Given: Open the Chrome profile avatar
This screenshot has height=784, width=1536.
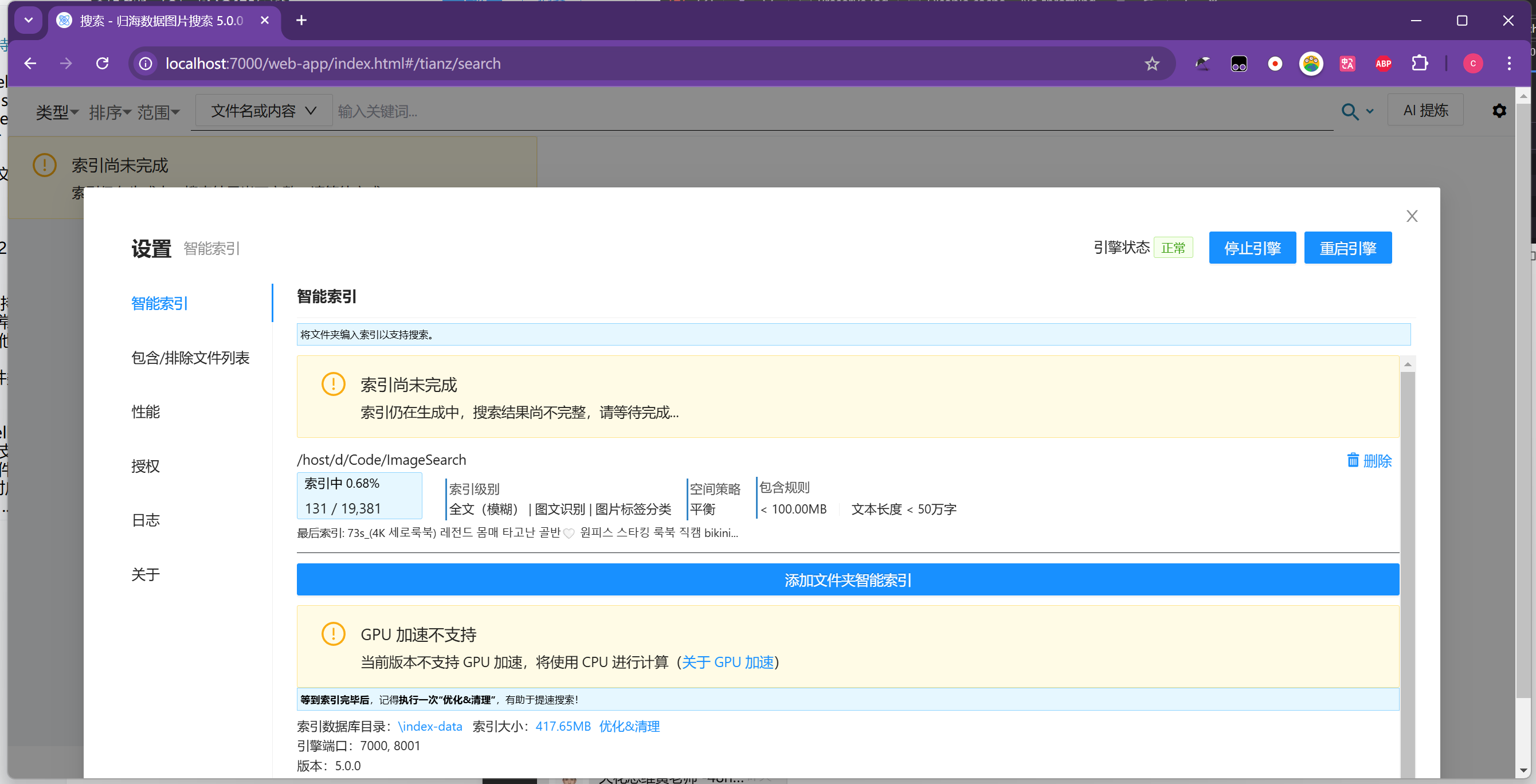Looking at the screenshot, I should 1474,63.
